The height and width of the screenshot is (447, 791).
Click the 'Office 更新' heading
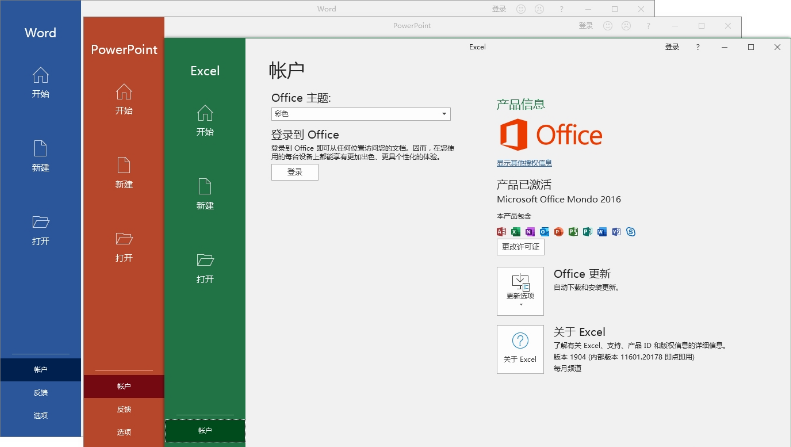tap(582, 273)
